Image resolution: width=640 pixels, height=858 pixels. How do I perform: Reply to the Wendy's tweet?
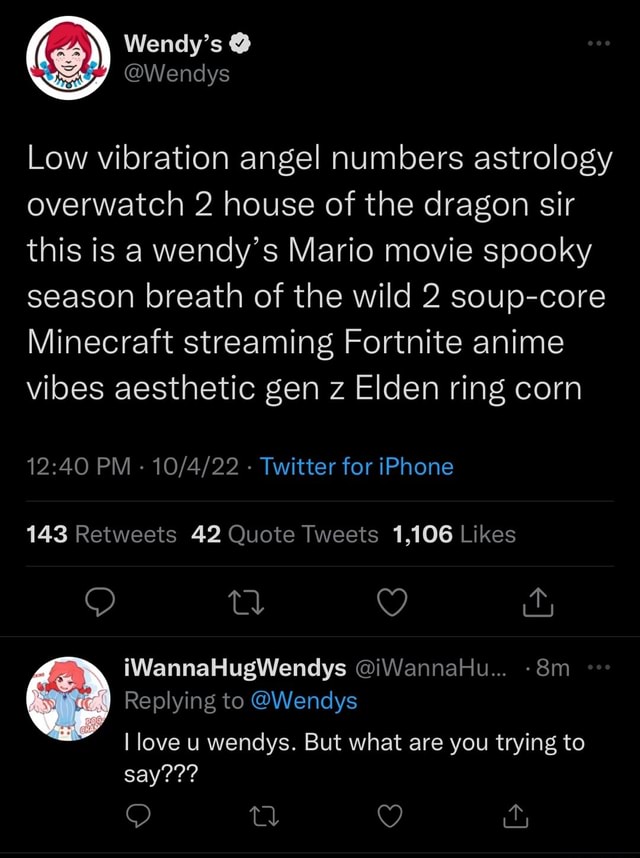[98, 601]
